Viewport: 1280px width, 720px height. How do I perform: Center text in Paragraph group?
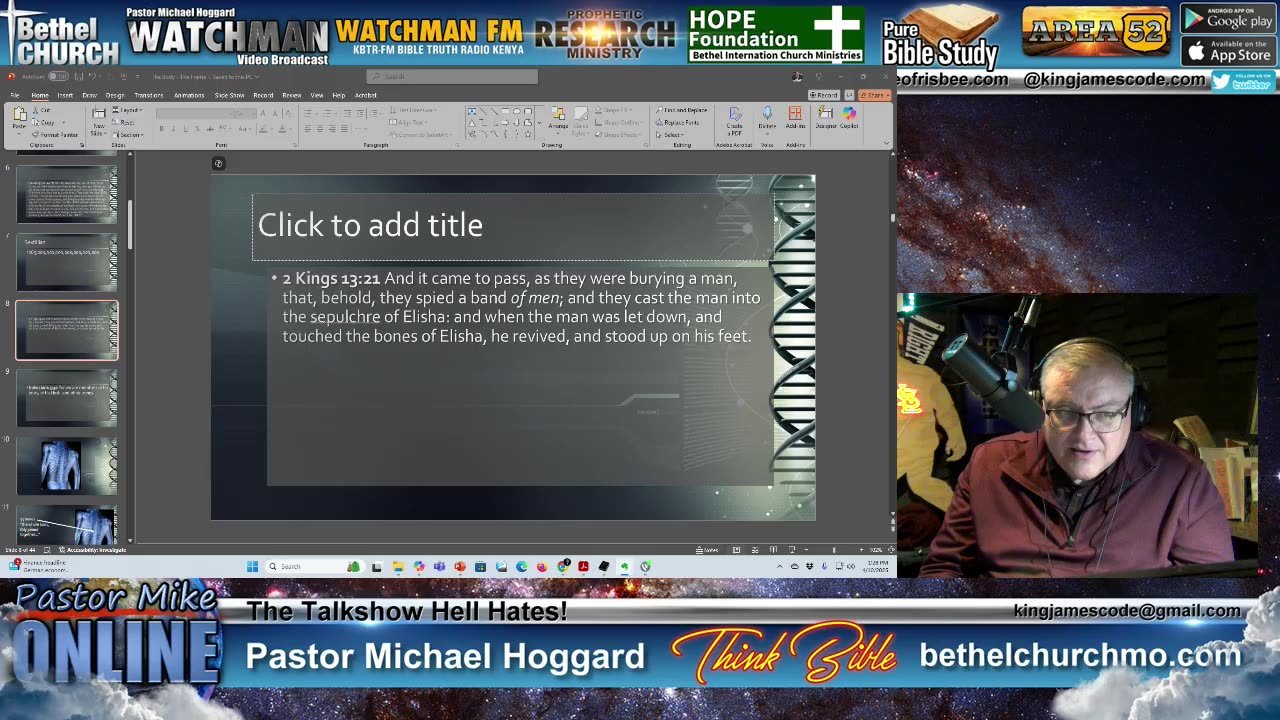click(x=320, y=128)
